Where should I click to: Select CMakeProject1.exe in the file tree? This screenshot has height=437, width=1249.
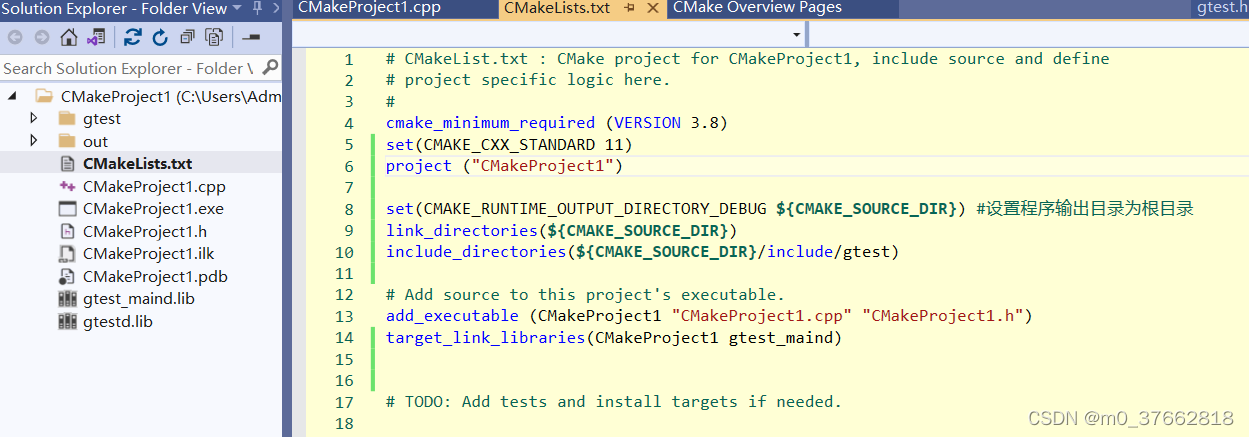(x=153, y=209)
